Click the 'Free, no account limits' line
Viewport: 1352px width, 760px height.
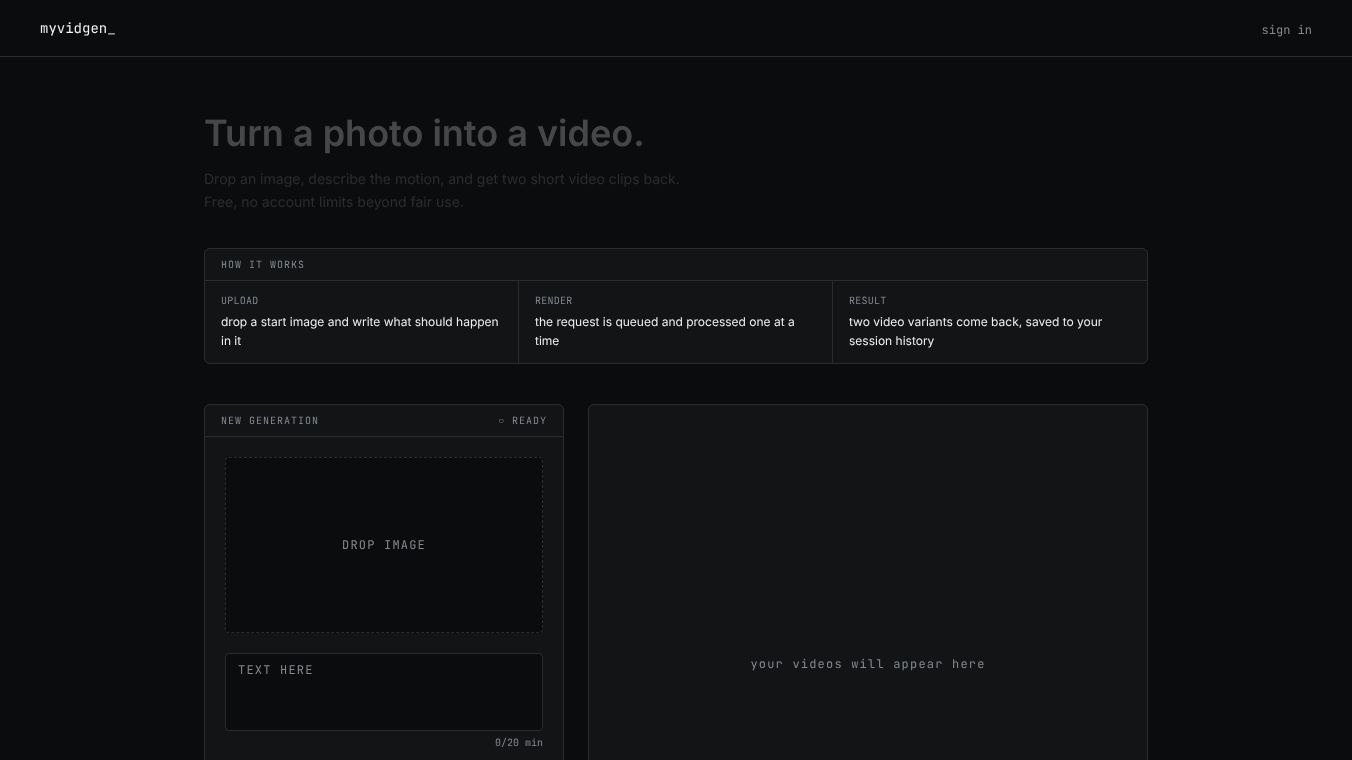(334, 202)
